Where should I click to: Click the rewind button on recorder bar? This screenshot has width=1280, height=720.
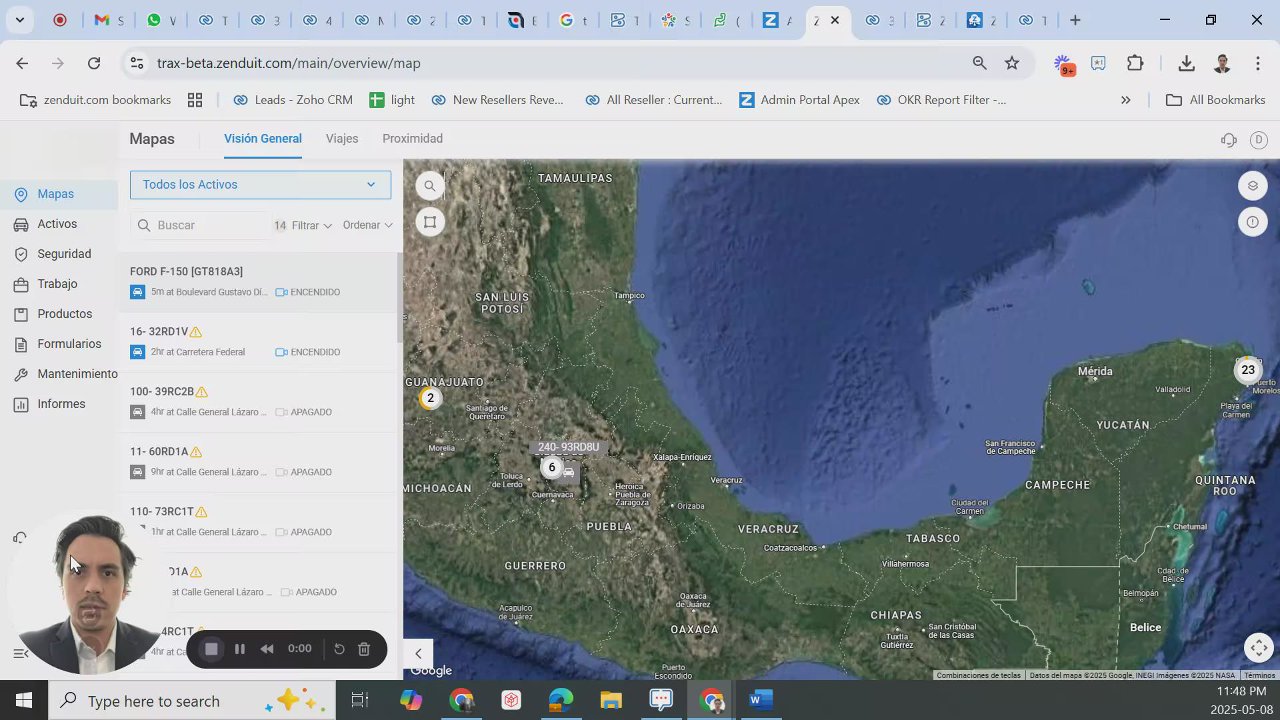point(267,649)
